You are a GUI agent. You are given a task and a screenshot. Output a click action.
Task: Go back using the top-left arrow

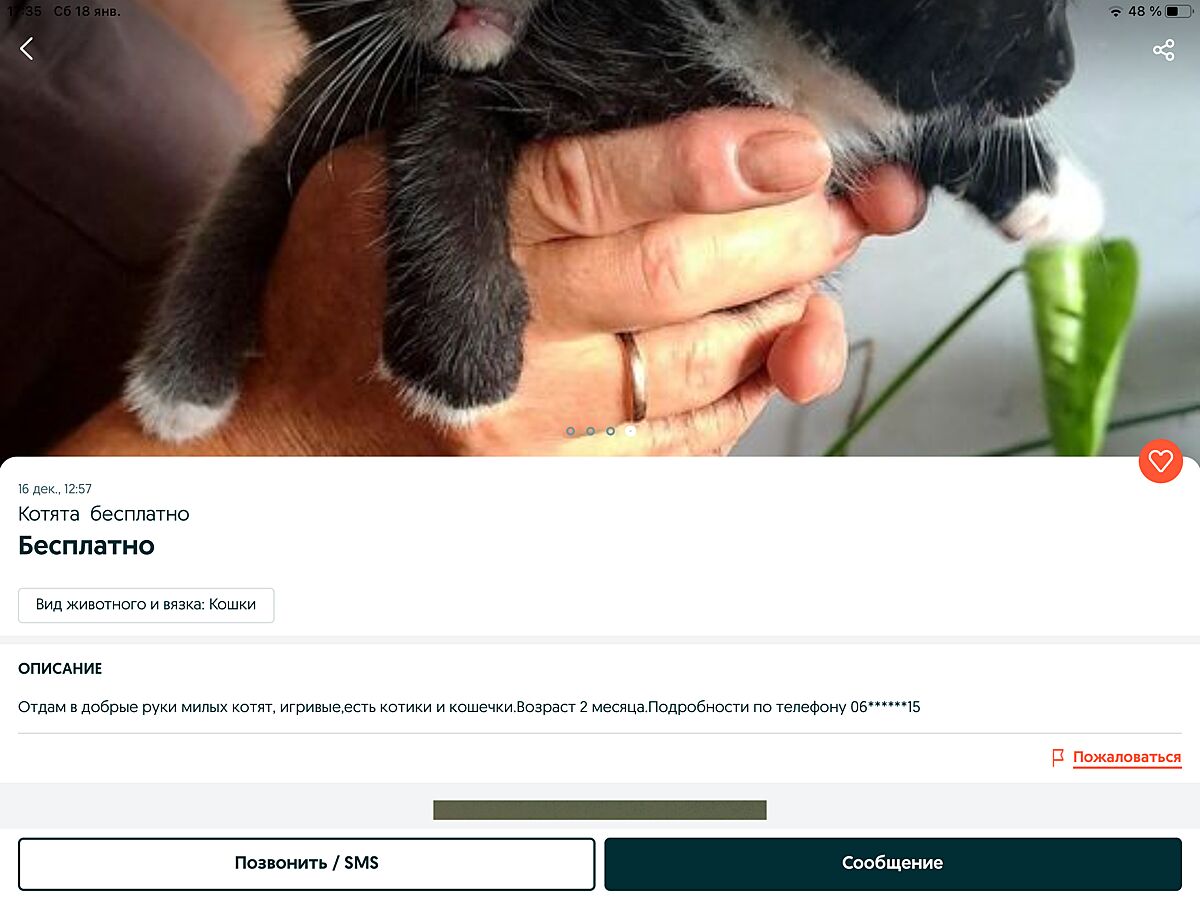tap(27, 48)
